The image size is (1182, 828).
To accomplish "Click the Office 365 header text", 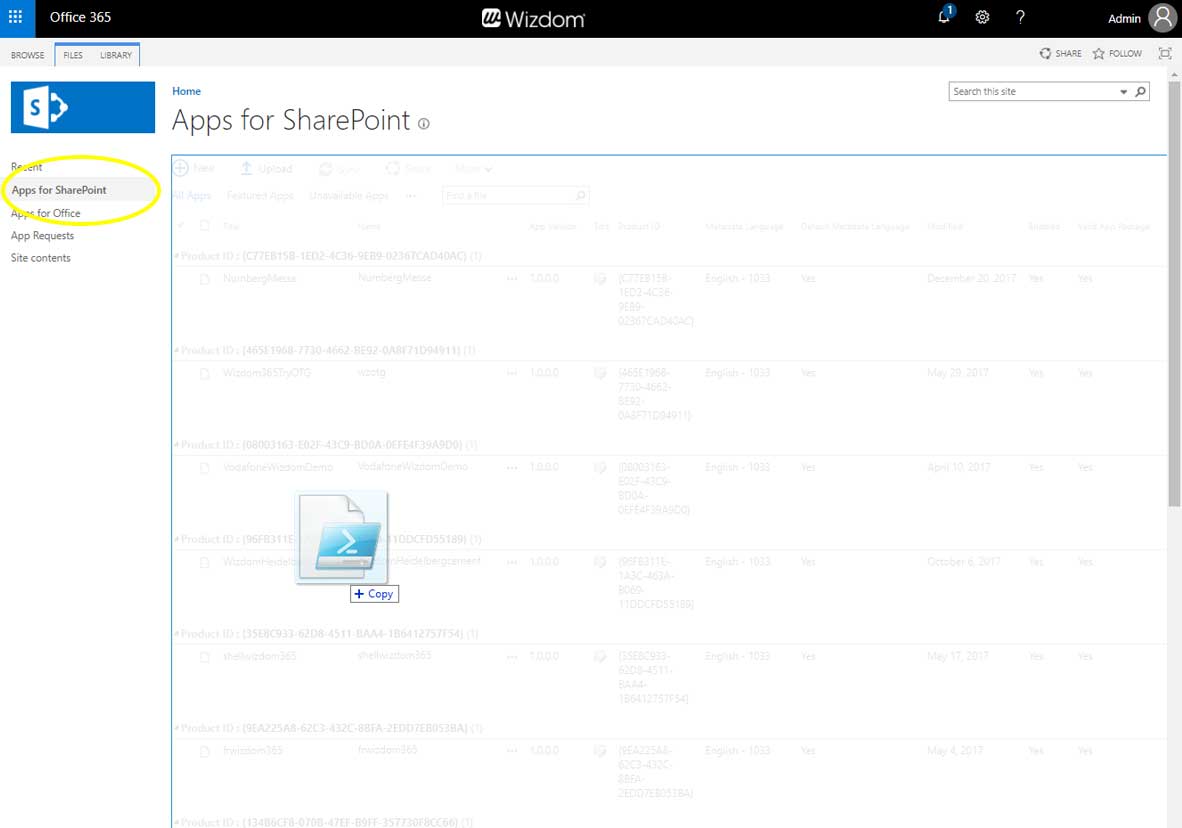I will coord(80,17).
